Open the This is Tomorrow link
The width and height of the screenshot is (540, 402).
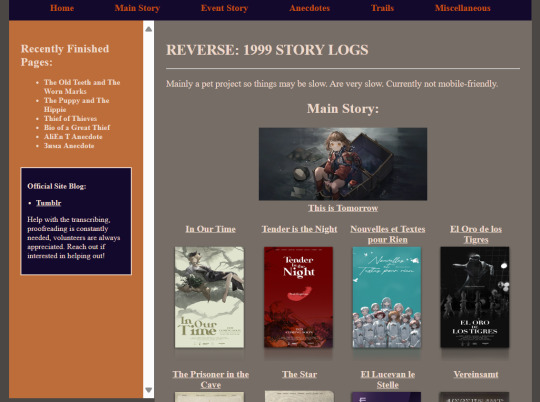coord(343,208)
